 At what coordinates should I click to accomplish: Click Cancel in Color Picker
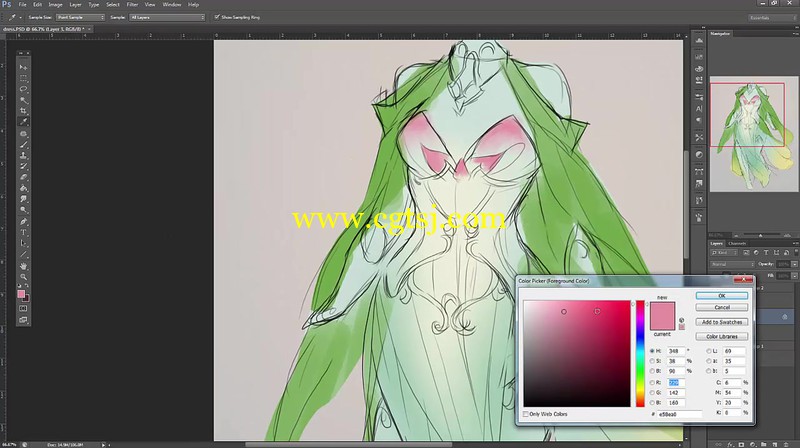click(721, 308)
